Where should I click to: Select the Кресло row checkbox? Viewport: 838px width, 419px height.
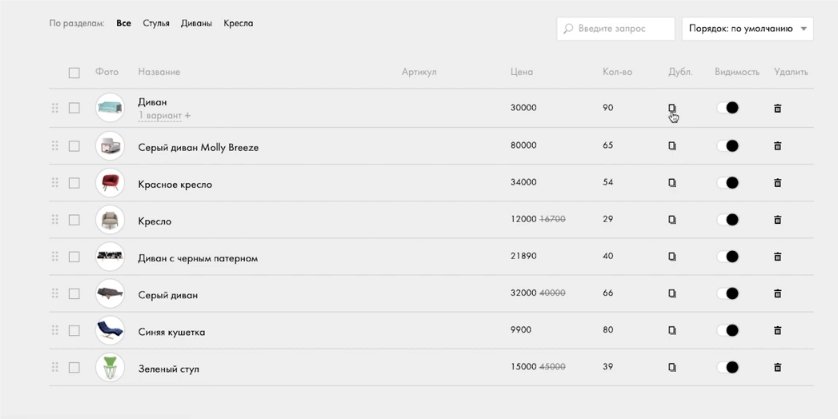(x=74, y=220)
